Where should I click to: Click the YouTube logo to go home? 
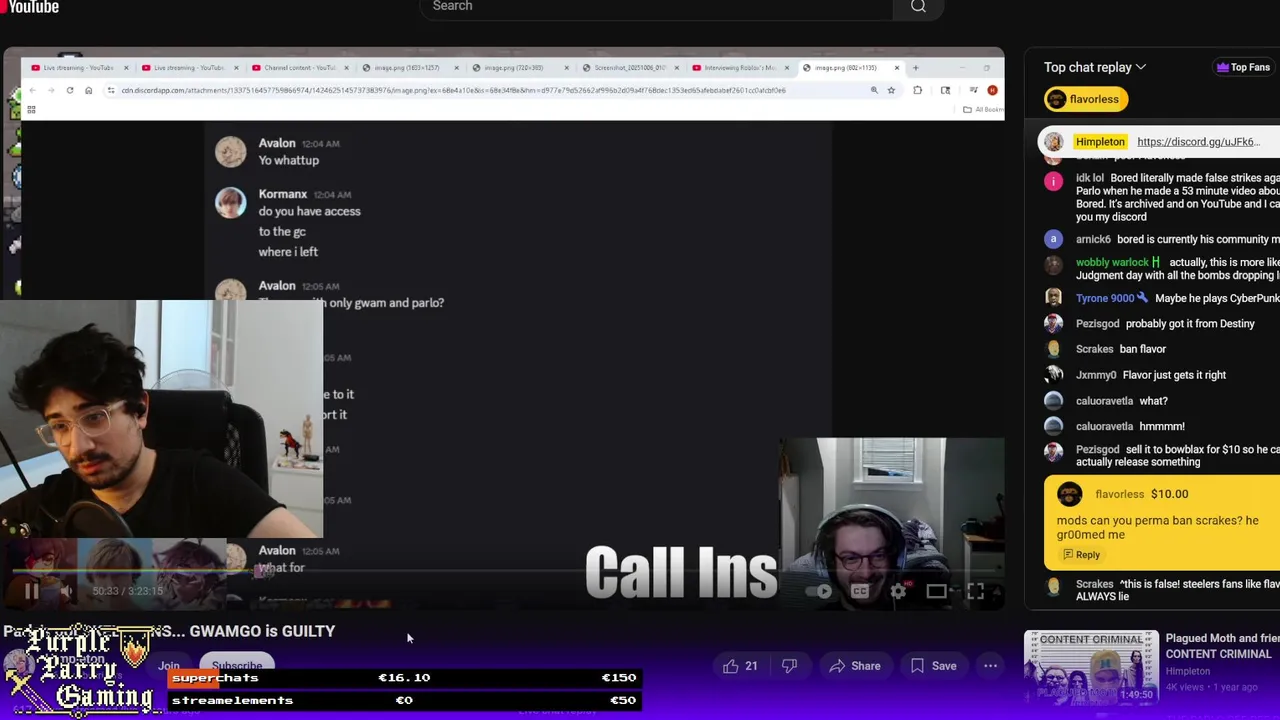coord(30,7)
